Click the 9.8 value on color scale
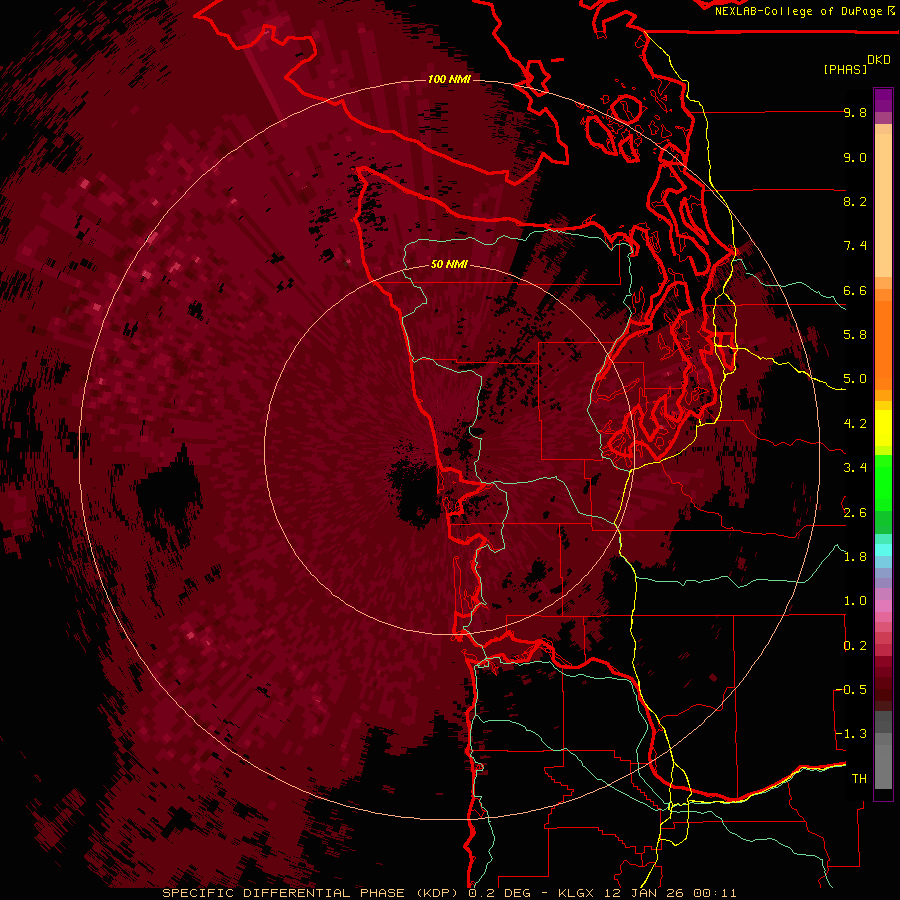900x900 pixels. click(855, 112)
